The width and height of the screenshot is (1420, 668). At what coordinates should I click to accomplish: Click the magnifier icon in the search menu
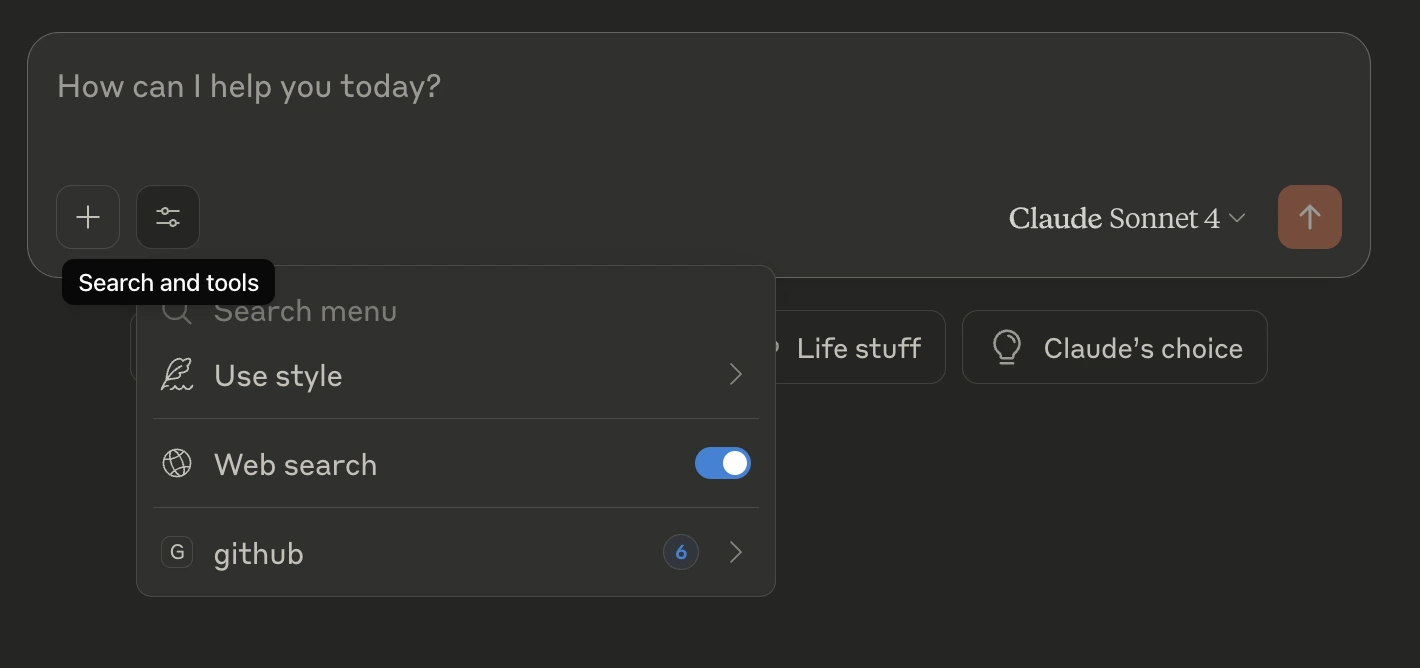point(177,311)
